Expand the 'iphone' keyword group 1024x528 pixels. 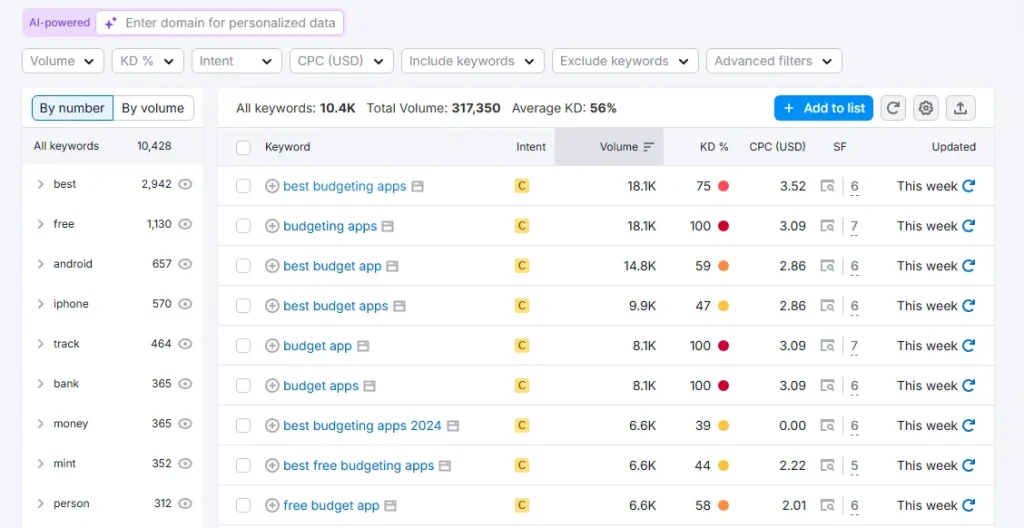coord(40,304)
